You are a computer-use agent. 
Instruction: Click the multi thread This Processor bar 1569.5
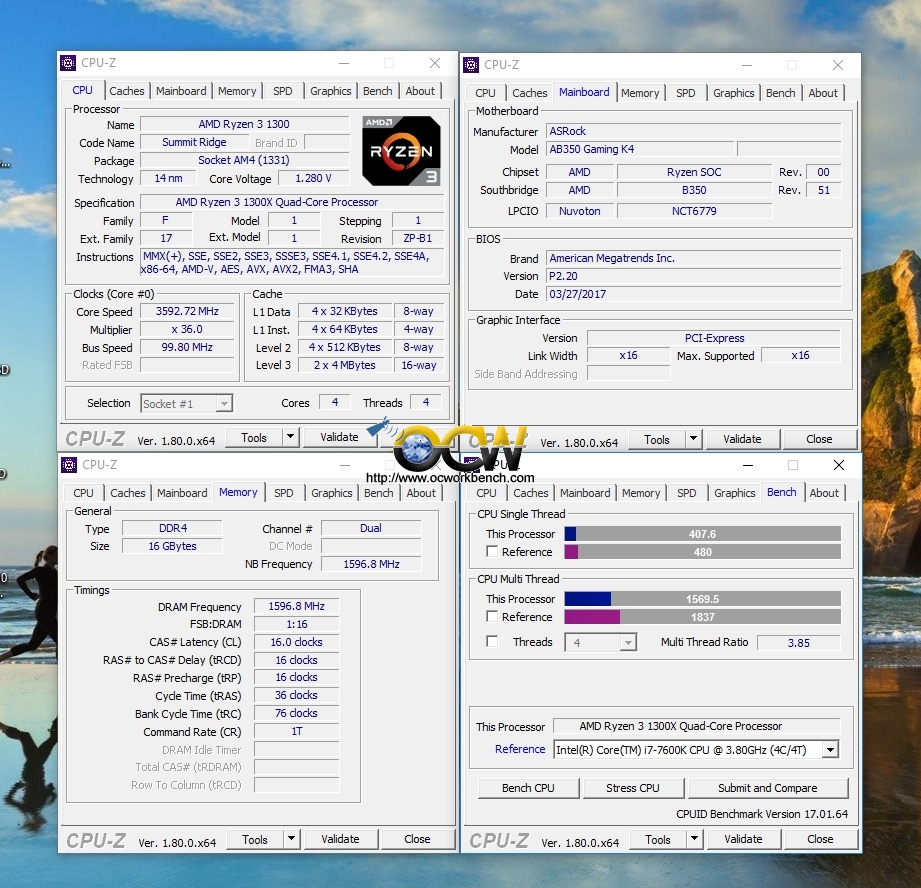tap(702, 599)
